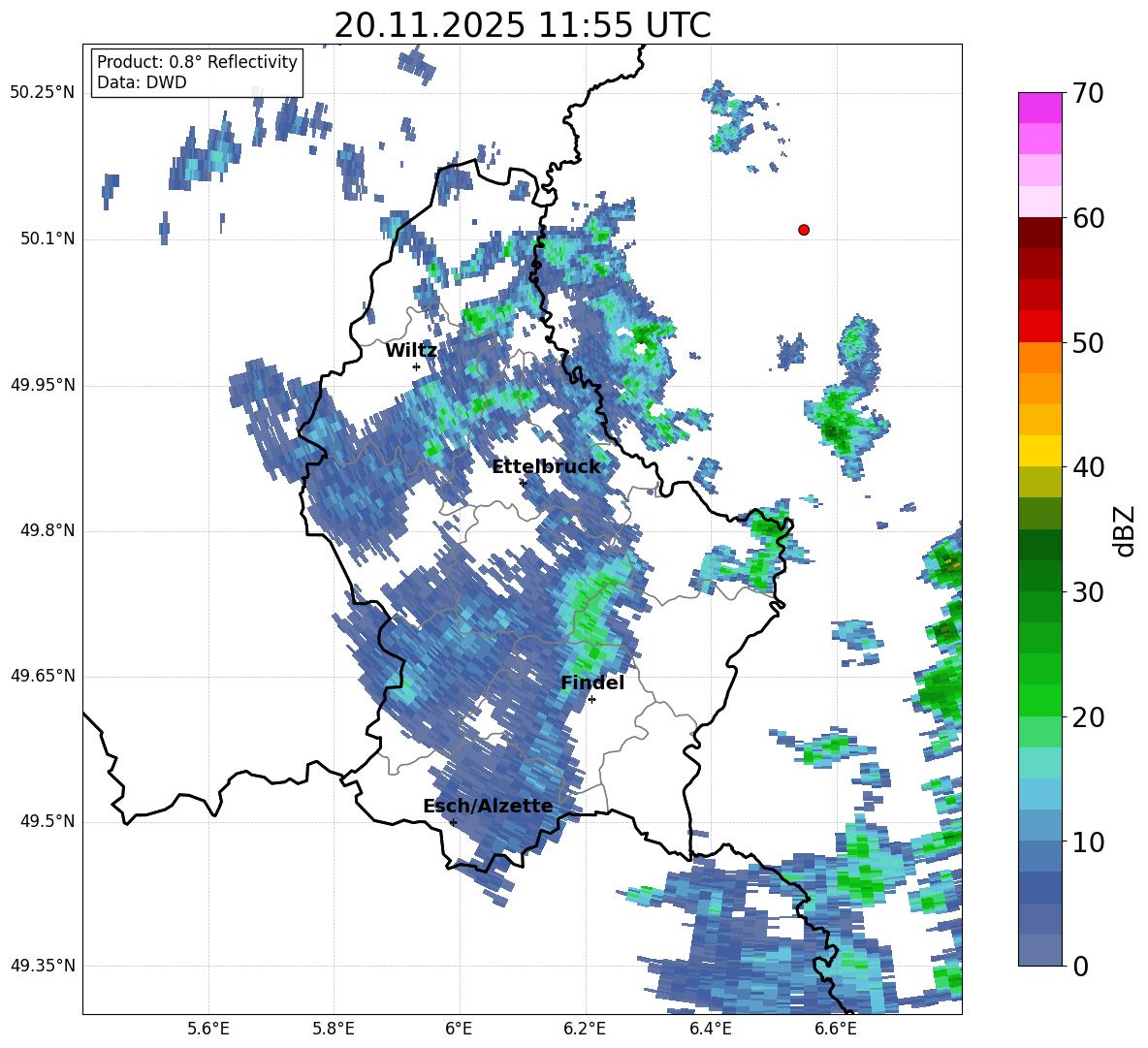The height and width of the screenshot is (1048, 1148).
Task: Click the 6.6°E longitude tick label
Action: tap(836, 1029)
